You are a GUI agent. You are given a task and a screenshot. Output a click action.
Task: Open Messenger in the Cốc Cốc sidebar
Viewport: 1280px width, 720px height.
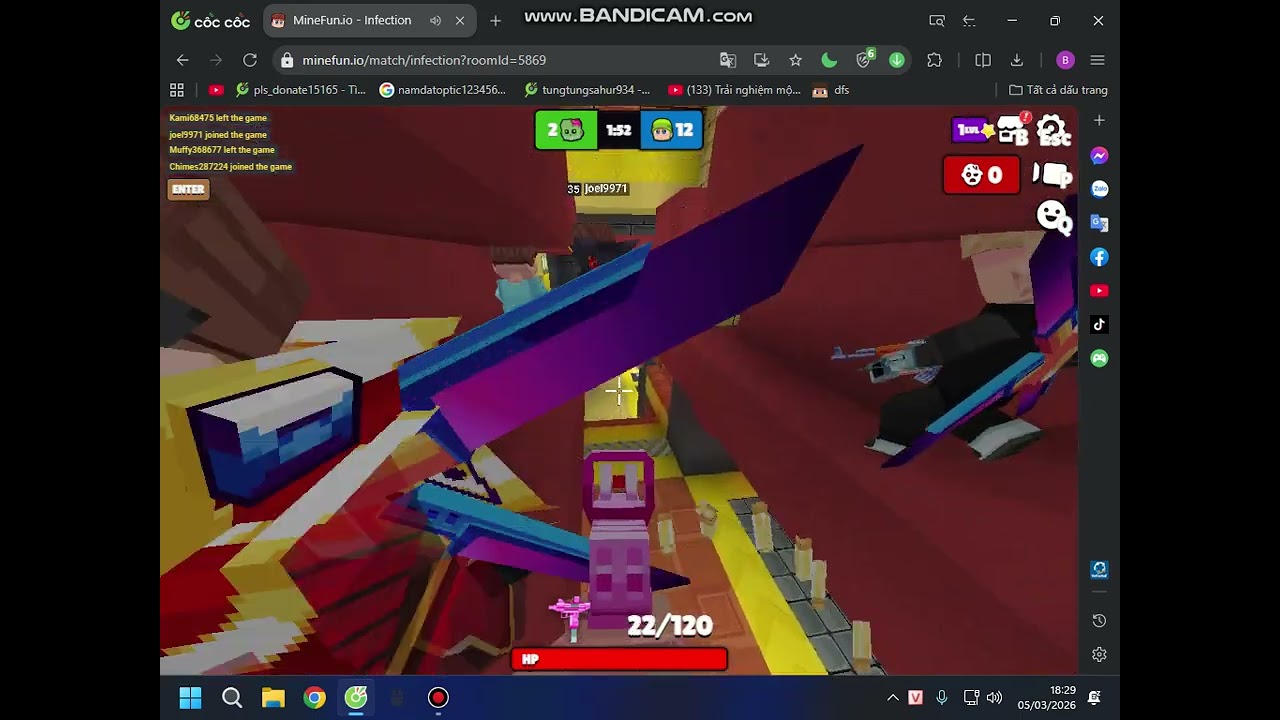click(x=1099, y=156)
